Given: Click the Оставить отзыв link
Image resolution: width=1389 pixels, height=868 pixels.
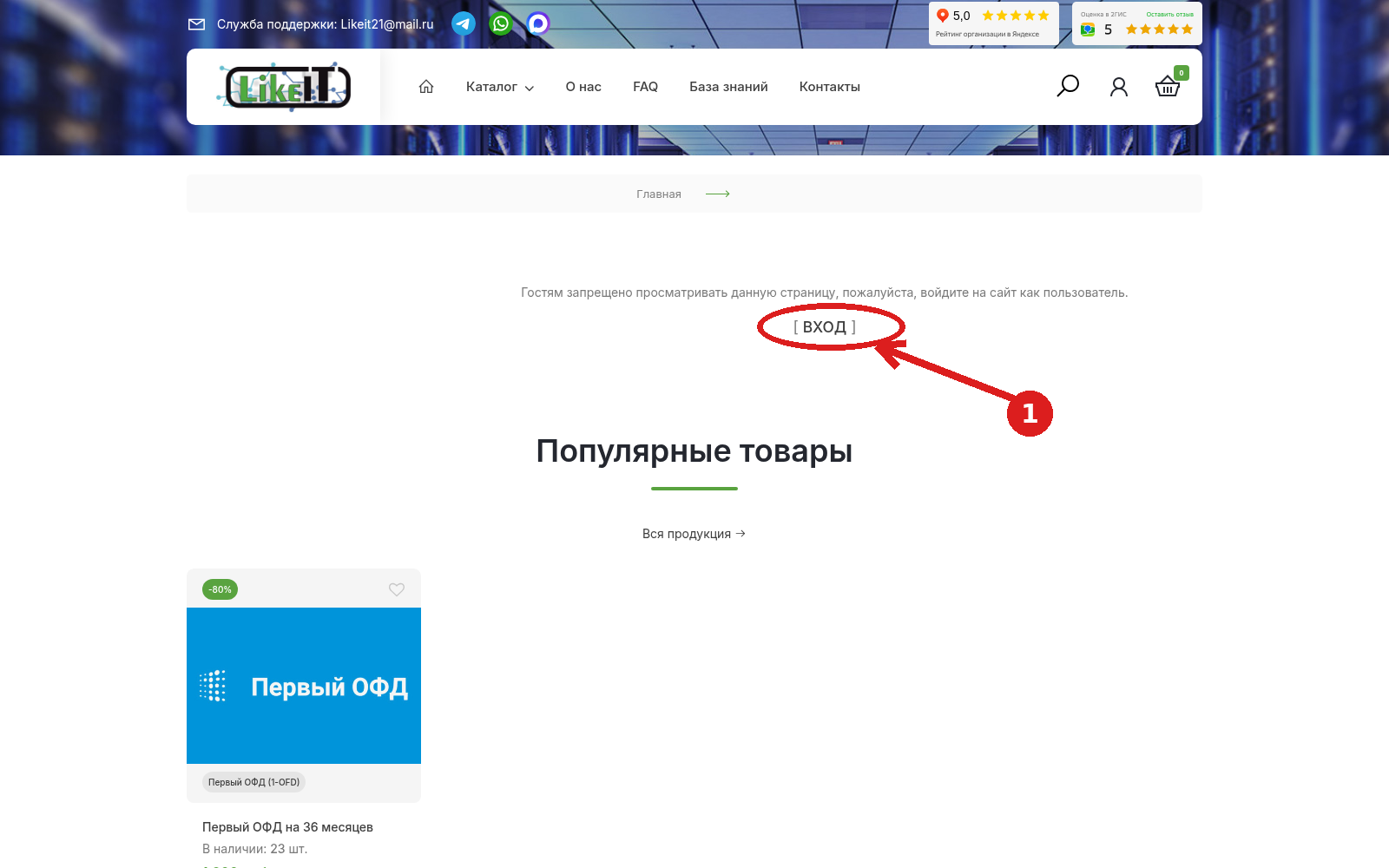Looking at the screenshot, I should pyautogui.click(x=1169, y=14).
